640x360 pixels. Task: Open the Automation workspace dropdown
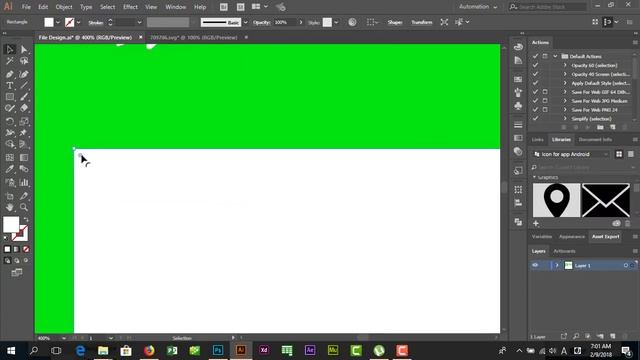[478, 7]
